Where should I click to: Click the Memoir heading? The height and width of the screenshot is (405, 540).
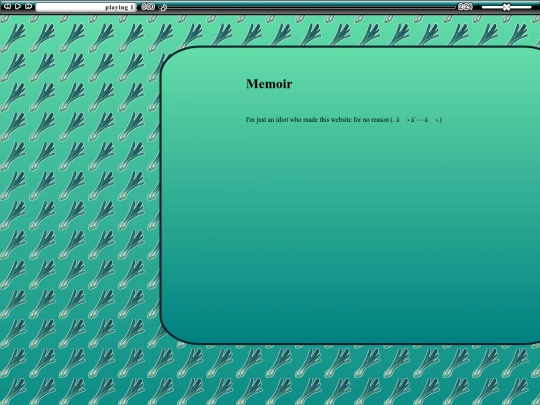269,84
